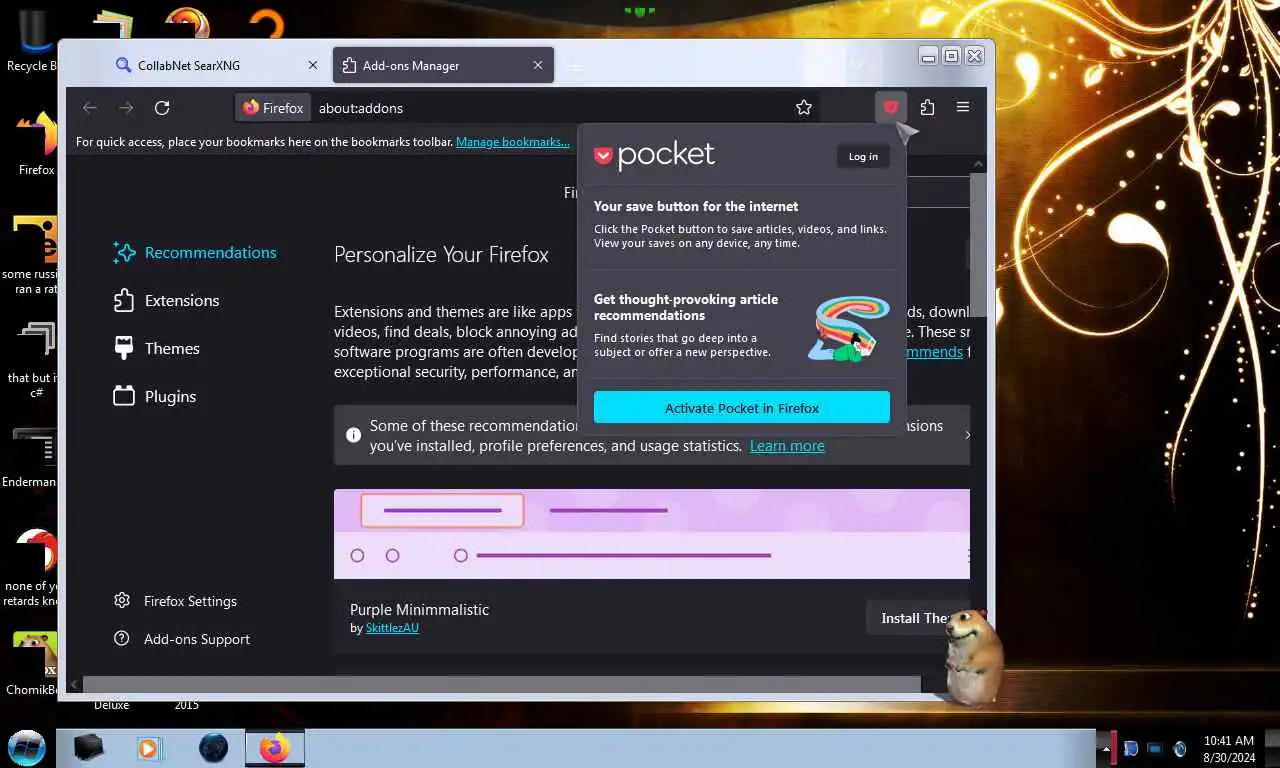Open the Themes category in sidebar

[x=157, y=348]
